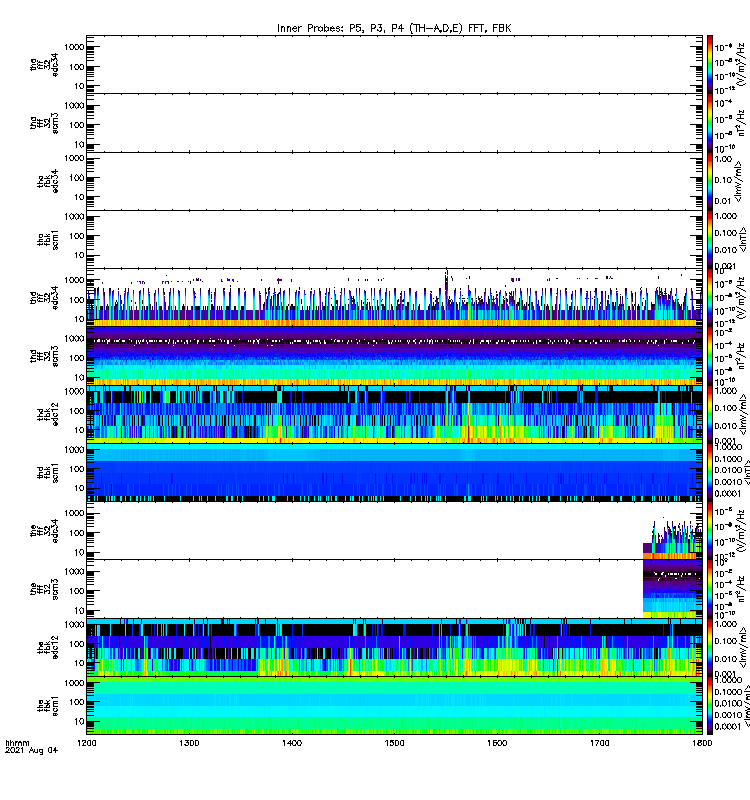Click the color bar beside tha fff edc34 panel
Viewport: 750px width, 800px height.
point(709,65)
